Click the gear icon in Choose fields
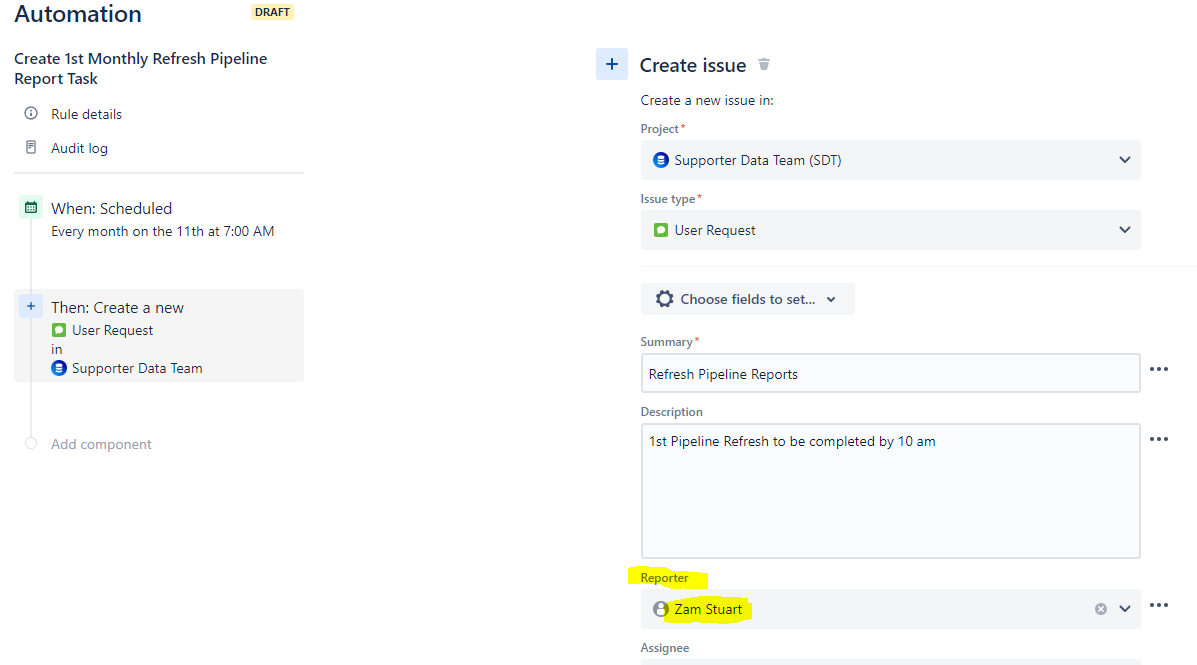 [664, 299]
